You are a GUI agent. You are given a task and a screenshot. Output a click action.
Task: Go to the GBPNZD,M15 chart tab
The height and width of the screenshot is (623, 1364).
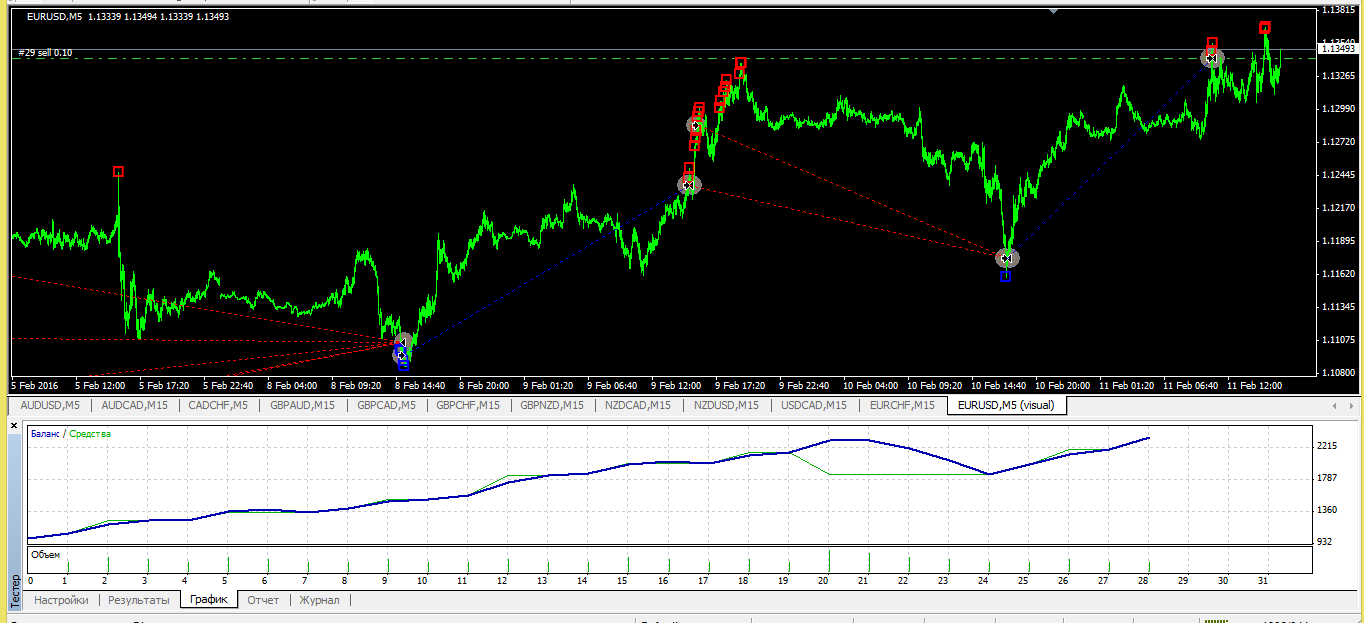(x=553, y=405)
